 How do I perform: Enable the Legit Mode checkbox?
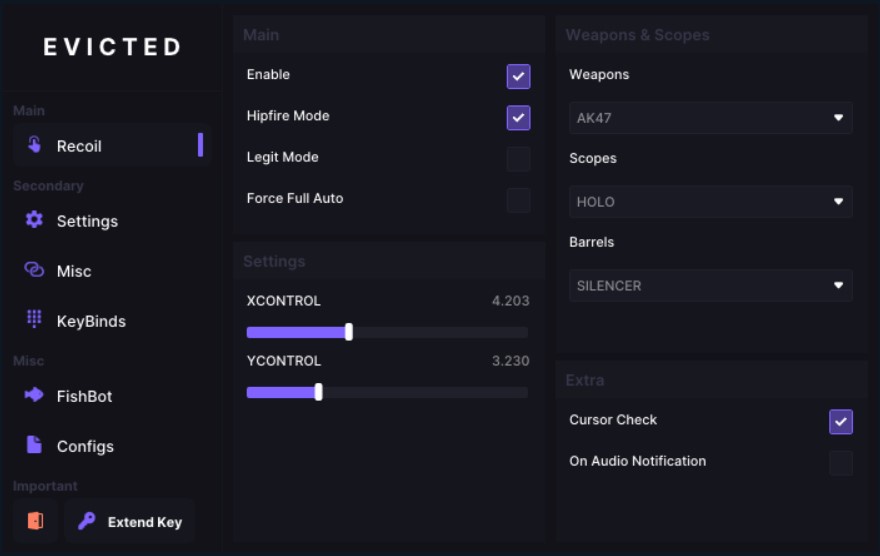click(518, 159)
